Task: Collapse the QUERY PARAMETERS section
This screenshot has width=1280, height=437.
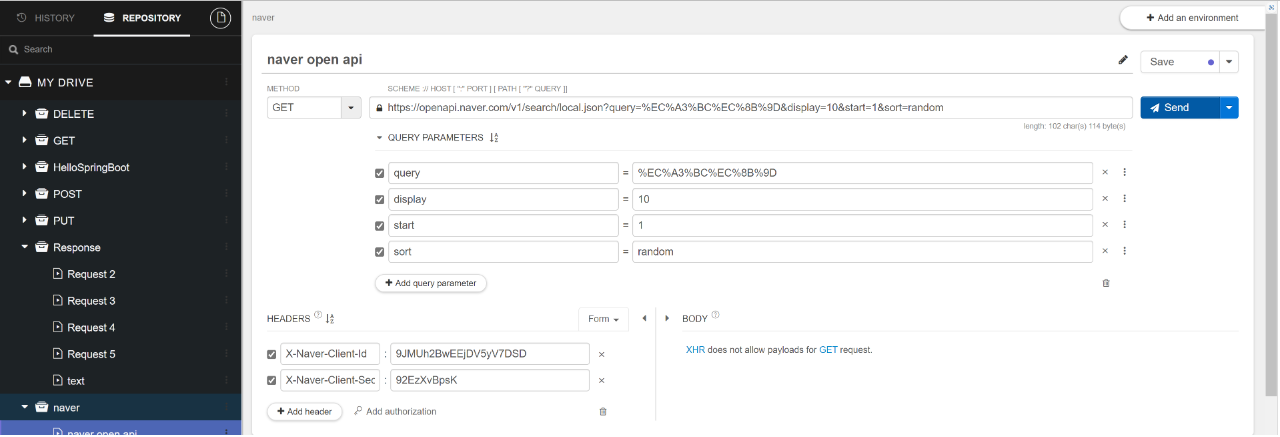Action: tap(379, 138)
